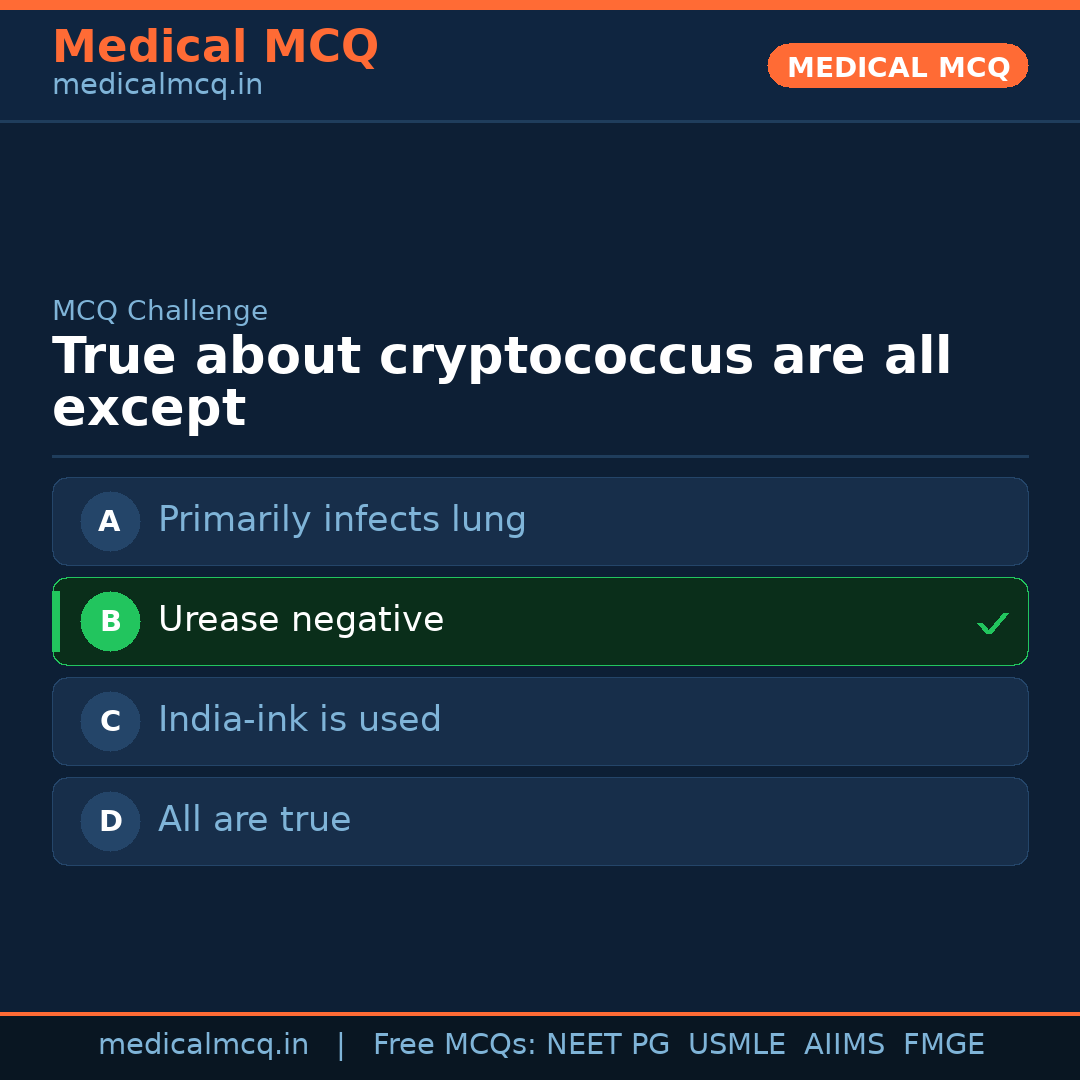1080x1080 pixels.
Task: Click the green checkmark on the correct answer
Action: (992, 623)
